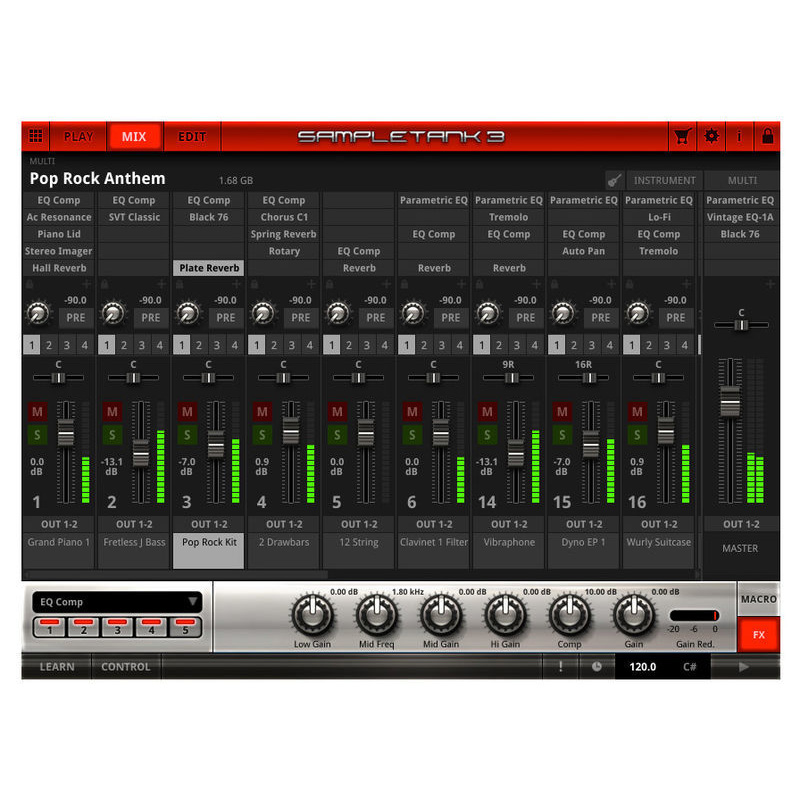Mute channel 3 Pop Rock Kit
Viewport: 800px width, 800px height.
[187, 411]
